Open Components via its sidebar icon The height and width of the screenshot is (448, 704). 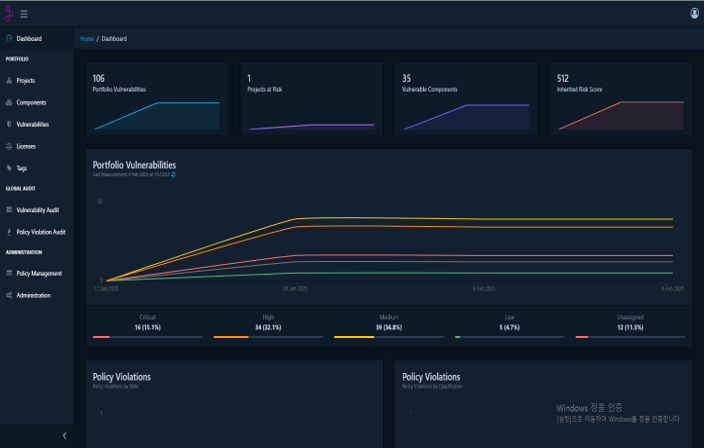pos(9,102)
